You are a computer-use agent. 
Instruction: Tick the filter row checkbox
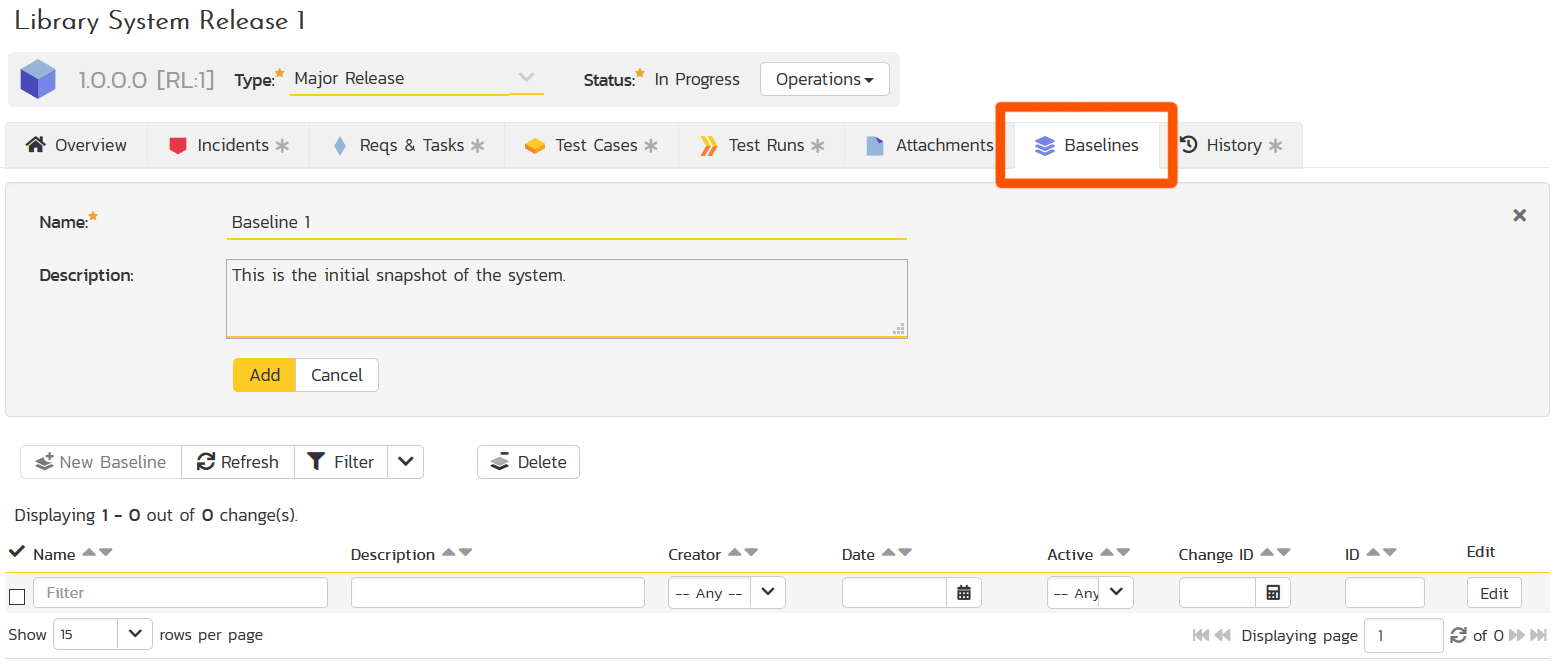coord(17,597)
